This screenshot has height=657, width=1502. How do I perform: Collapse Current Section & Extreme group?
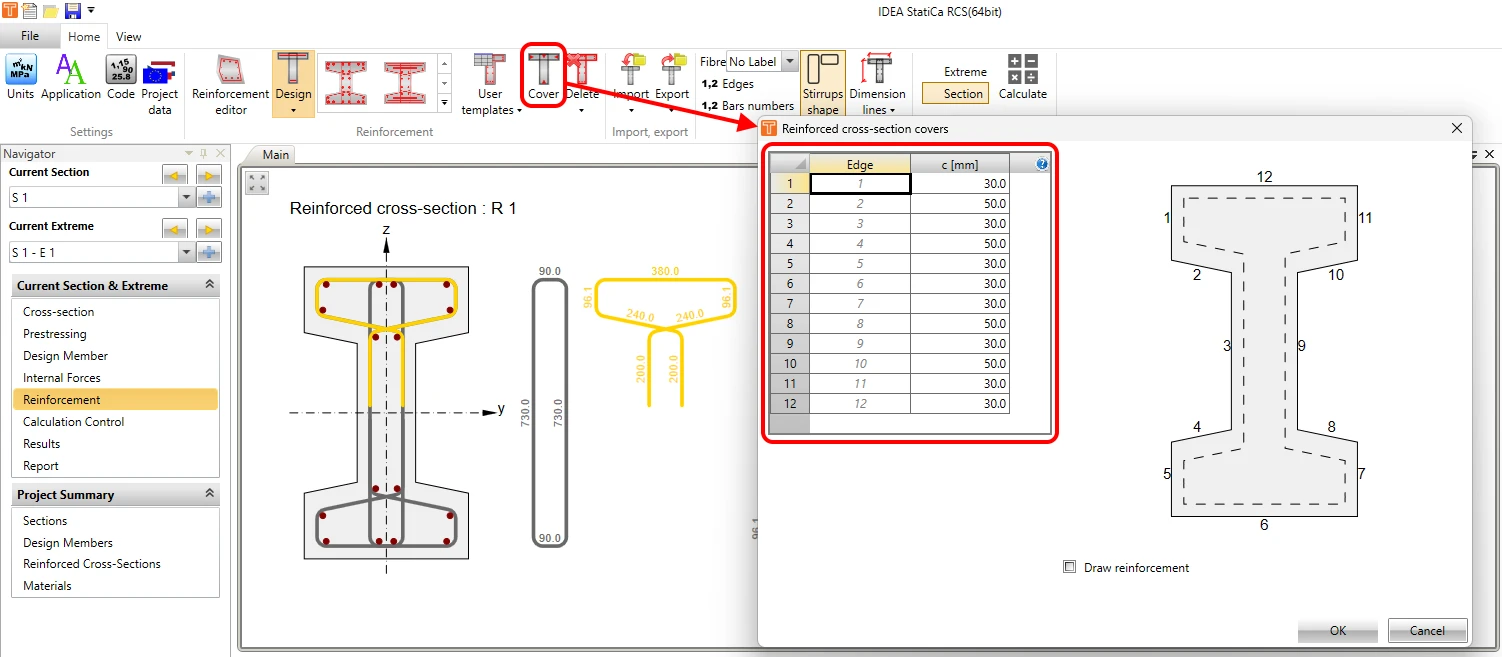[209, 285]
